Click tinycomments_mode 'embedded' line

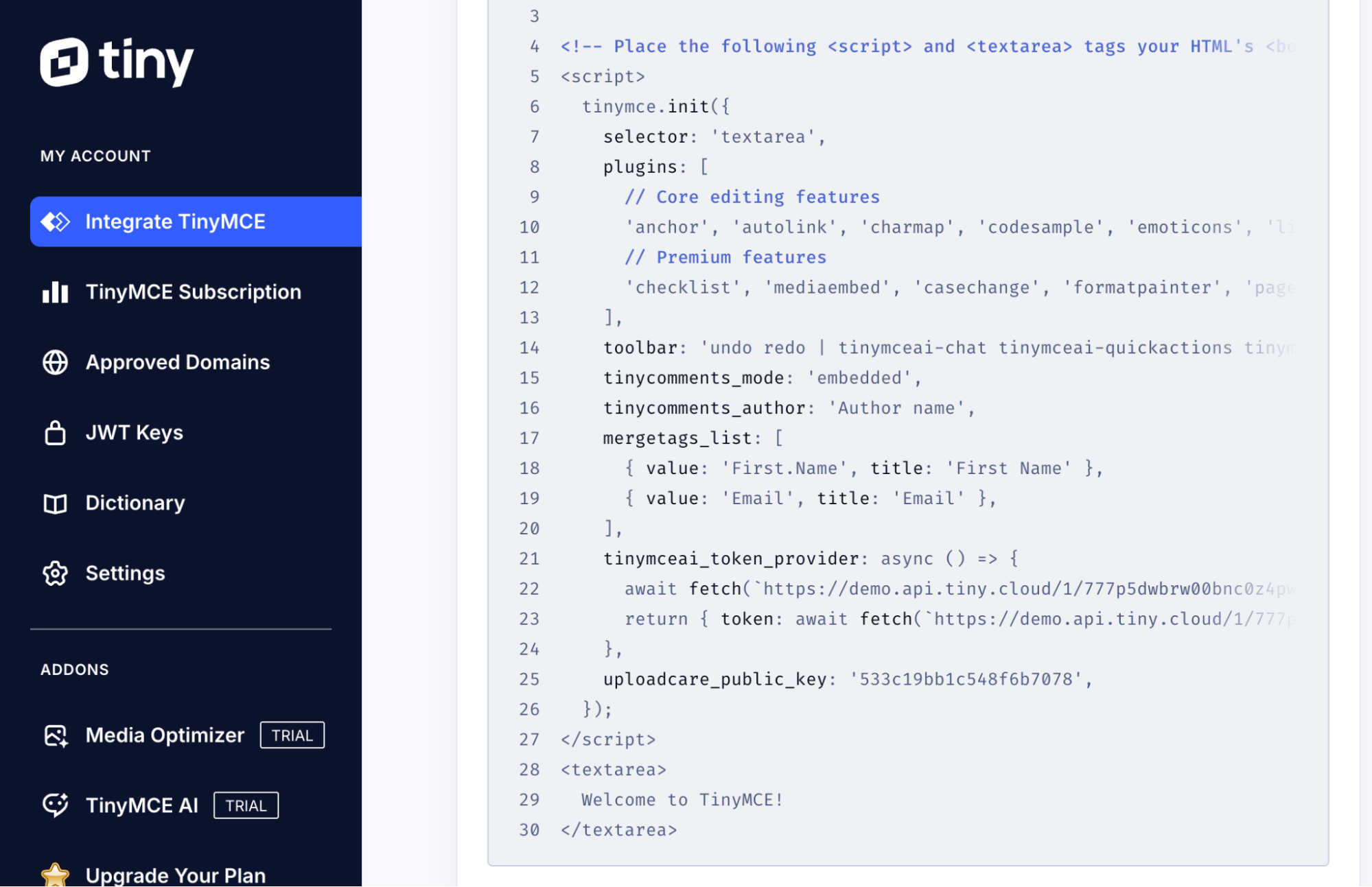click(x=763, y=379)
